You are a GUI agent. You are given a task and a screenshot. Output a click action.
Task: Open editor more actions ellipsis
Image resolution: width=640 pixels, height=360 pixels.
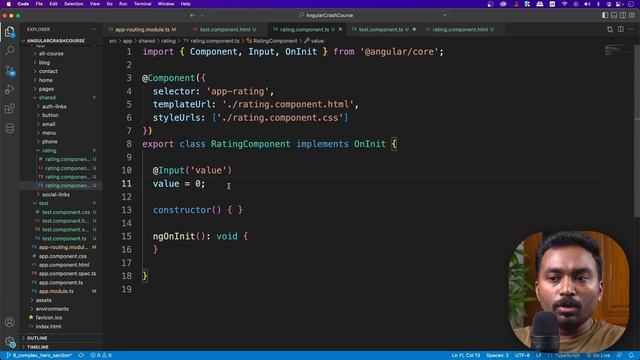tap(631, 29)
